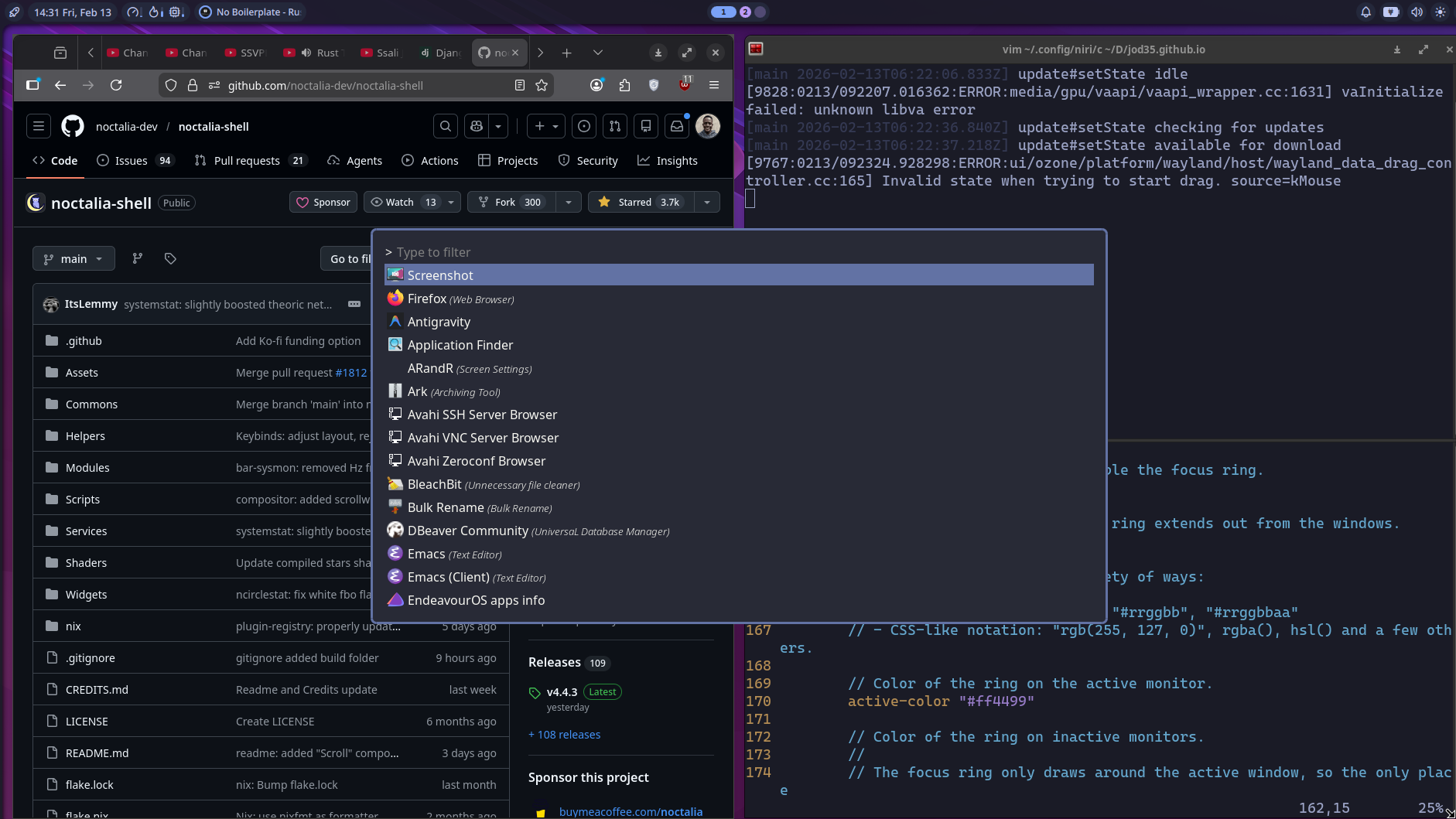Select DBeaver Community in the launcher
Screen dimensions: 1456x819
pyautogui.click(x=739, y=531)
